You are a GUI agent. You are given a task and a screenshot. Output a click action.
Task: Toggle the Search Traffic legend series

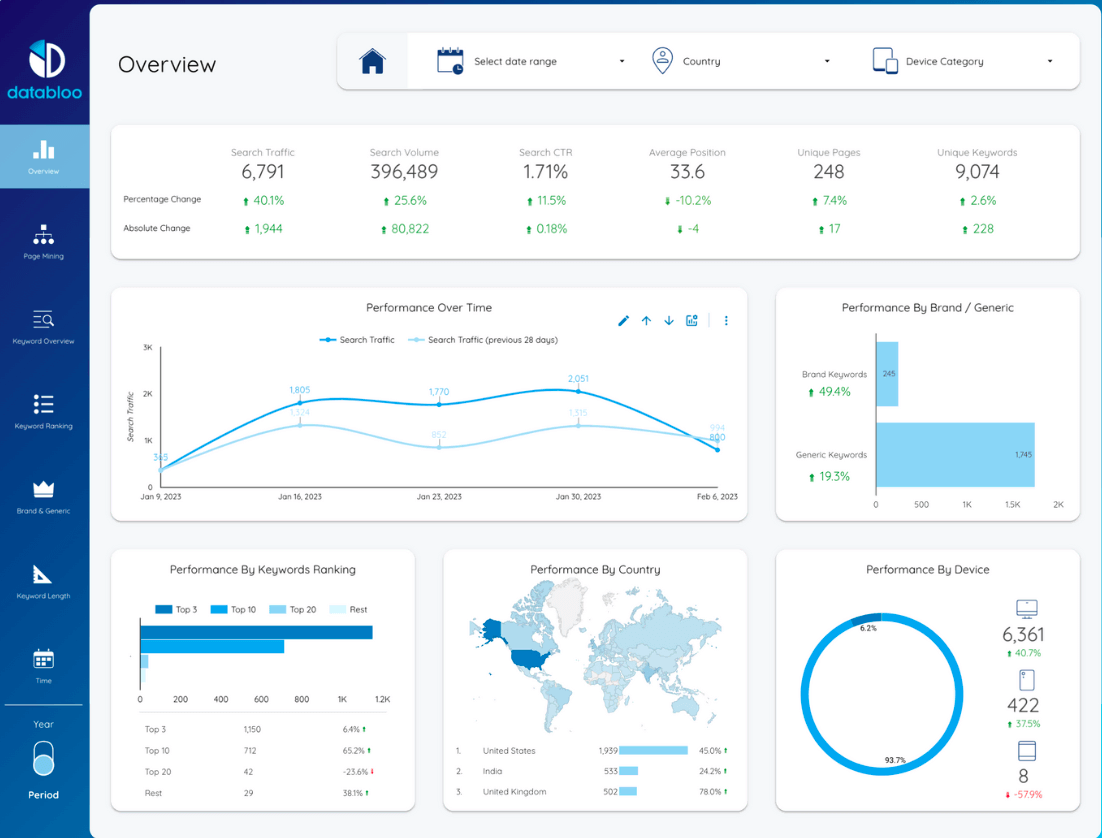click(x=357, y=340)
